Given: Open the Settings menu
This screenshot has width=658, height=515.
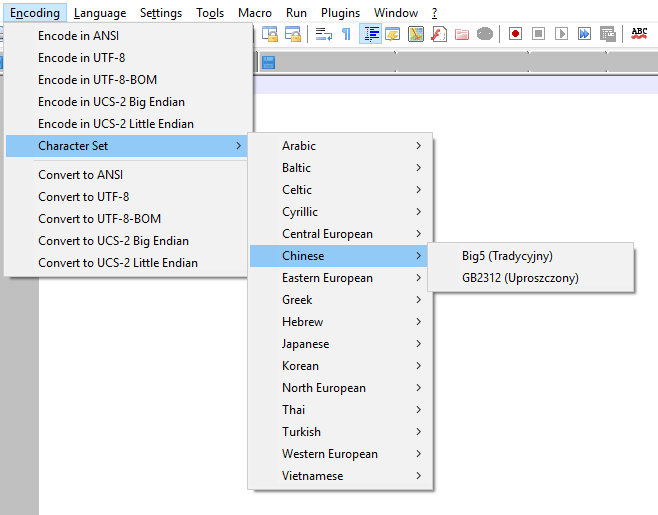Looking at the screenshot, I should (x=161, y=13).
